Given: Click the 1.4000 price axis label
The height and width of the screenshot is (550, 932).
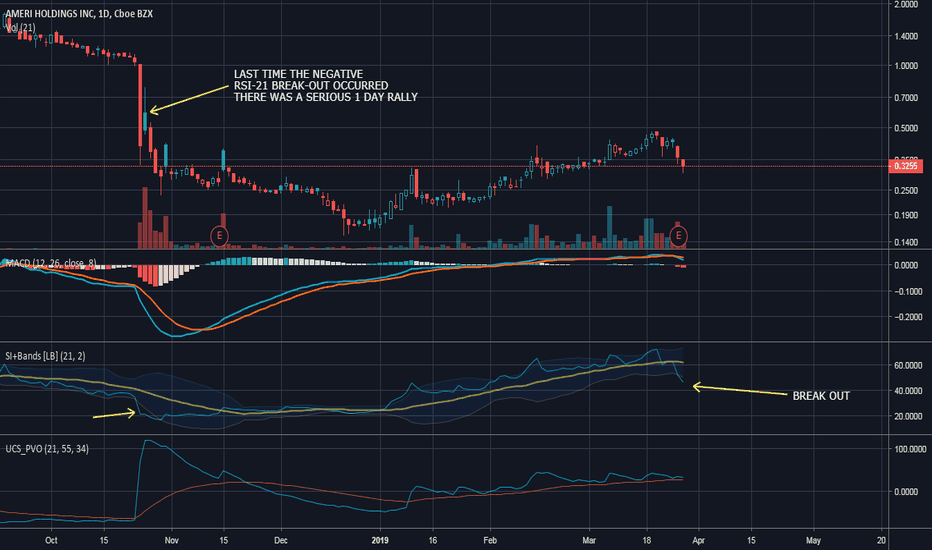Looking at the screenshot, I should click(x=906, y=36).
